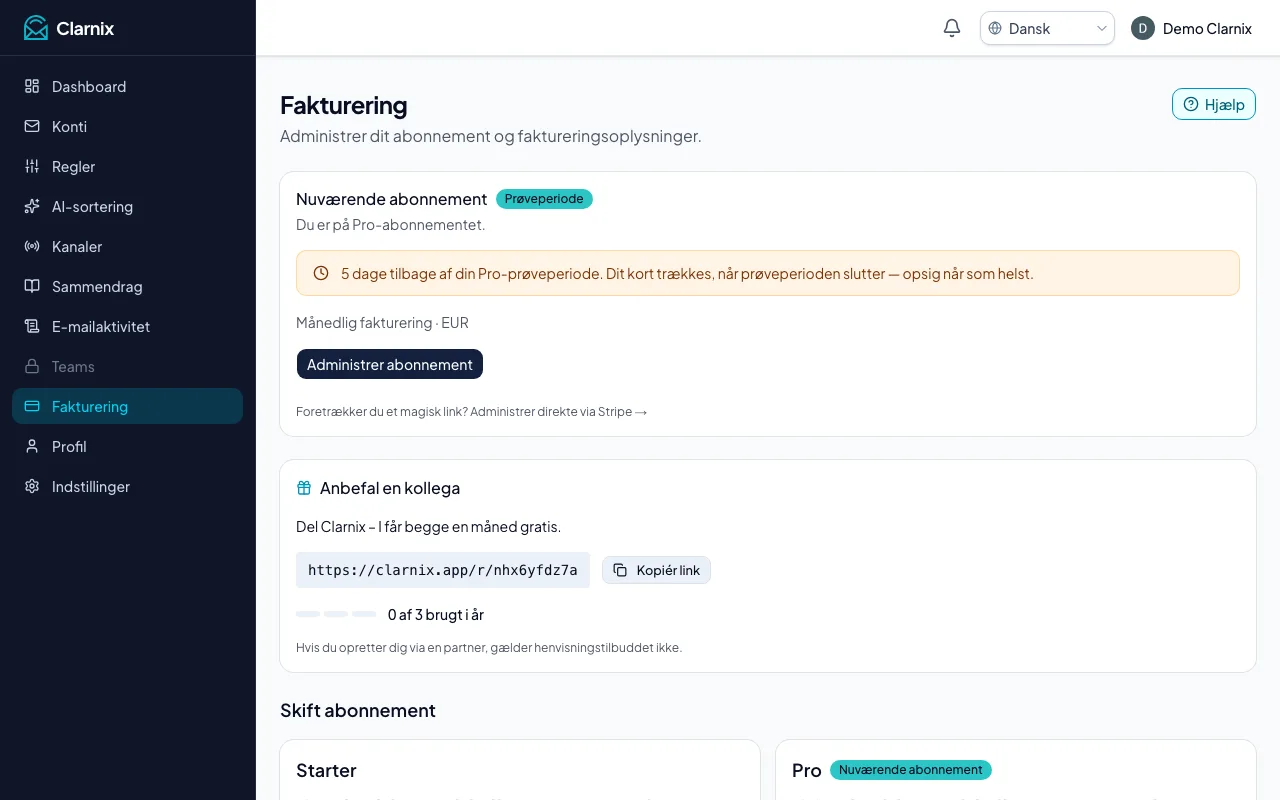Click the Sammendrag open-book icon
The image size is (1280, 800).
(32, 286)
